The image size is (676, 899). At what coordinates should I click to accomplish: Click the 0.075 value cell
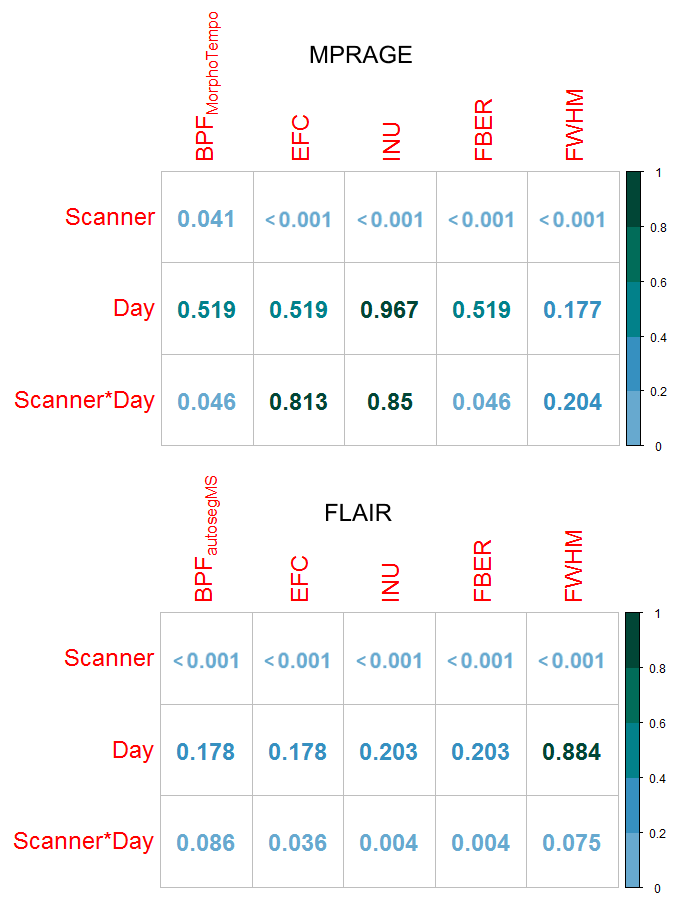tap(572, 843)
